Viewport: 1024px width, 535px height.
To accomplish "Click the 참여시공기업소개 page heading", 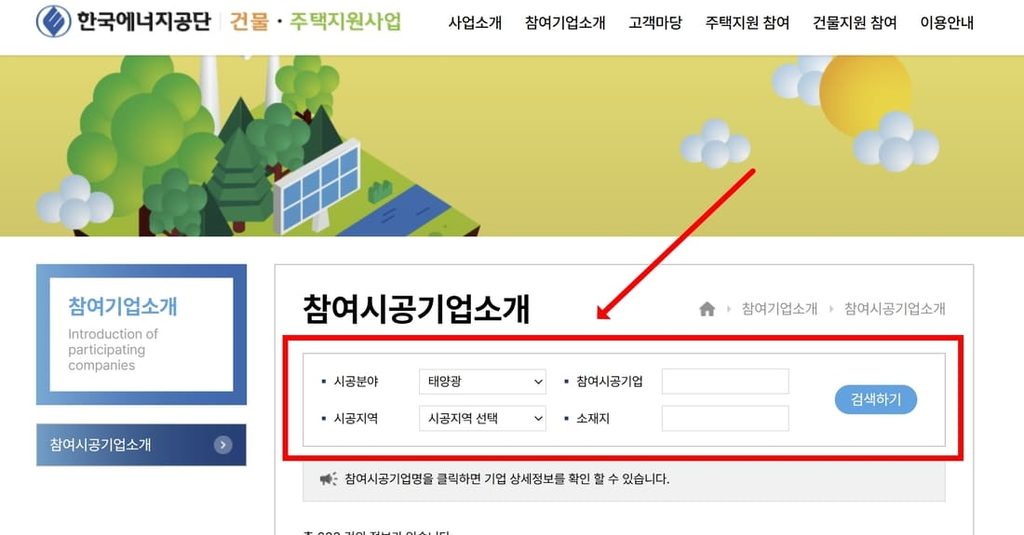I will [x=417, y=309].
